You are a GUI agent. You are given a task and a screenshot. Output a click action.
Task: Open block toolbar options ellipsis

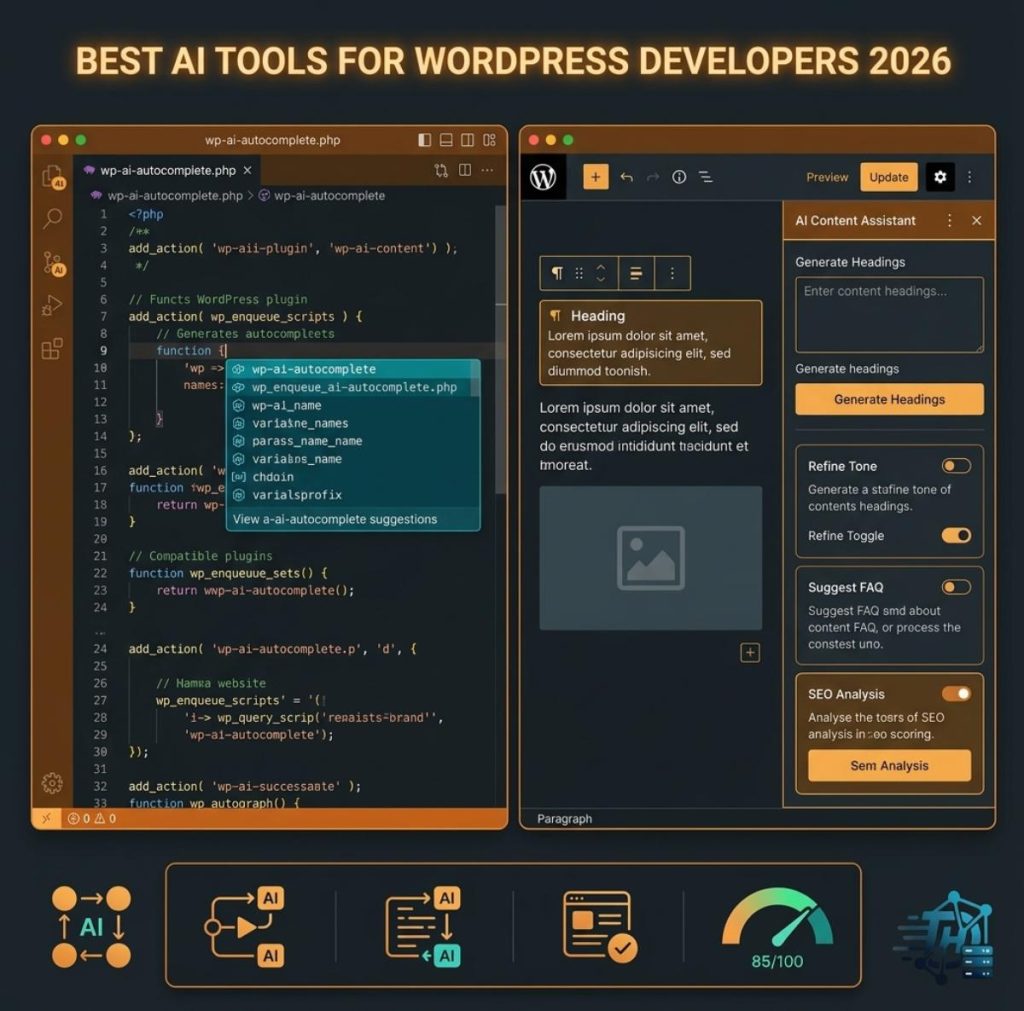point(672,273)
